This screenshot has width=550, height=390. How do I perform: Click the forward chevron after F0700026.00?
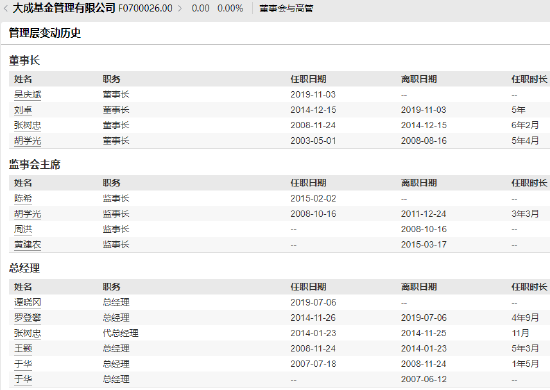[180, 8]
